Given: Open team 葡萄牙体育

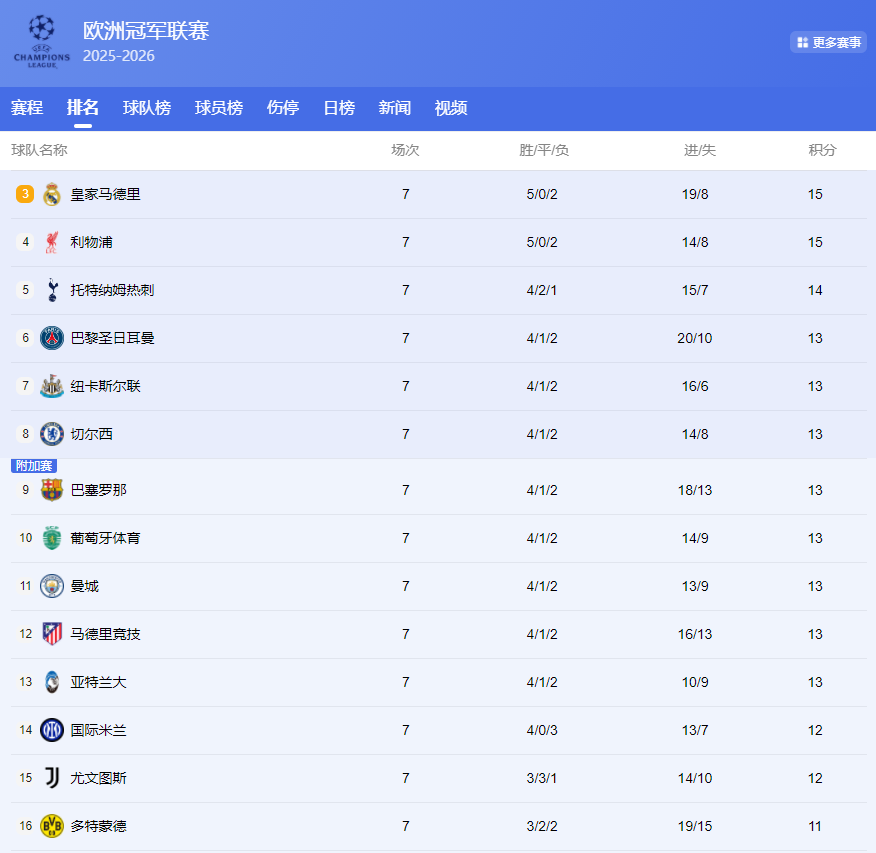Looking at the screenshot, I should pyautogui.click(x=105, y=538).
